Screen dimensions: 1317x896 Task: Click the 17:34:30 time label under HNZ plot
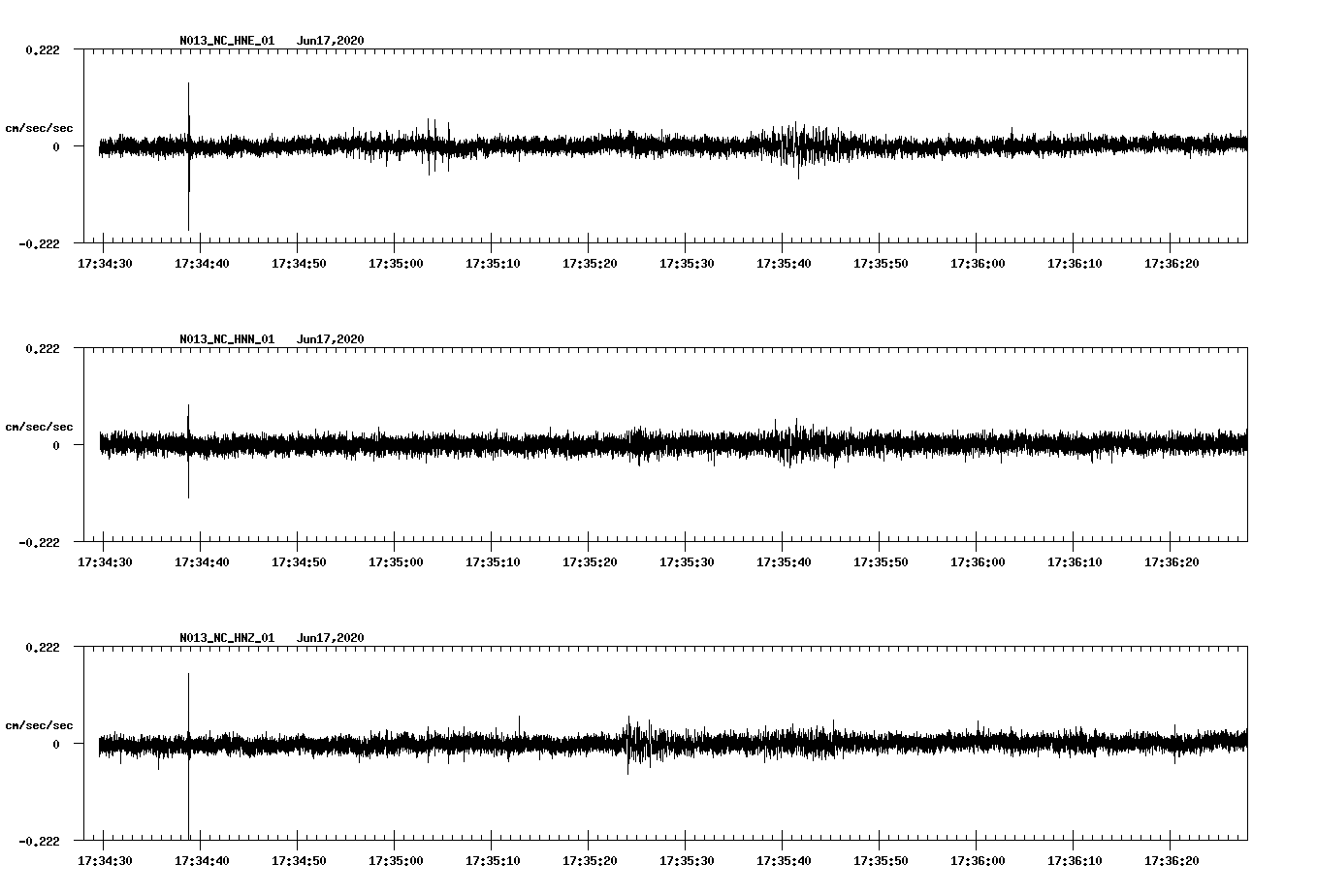106,861
